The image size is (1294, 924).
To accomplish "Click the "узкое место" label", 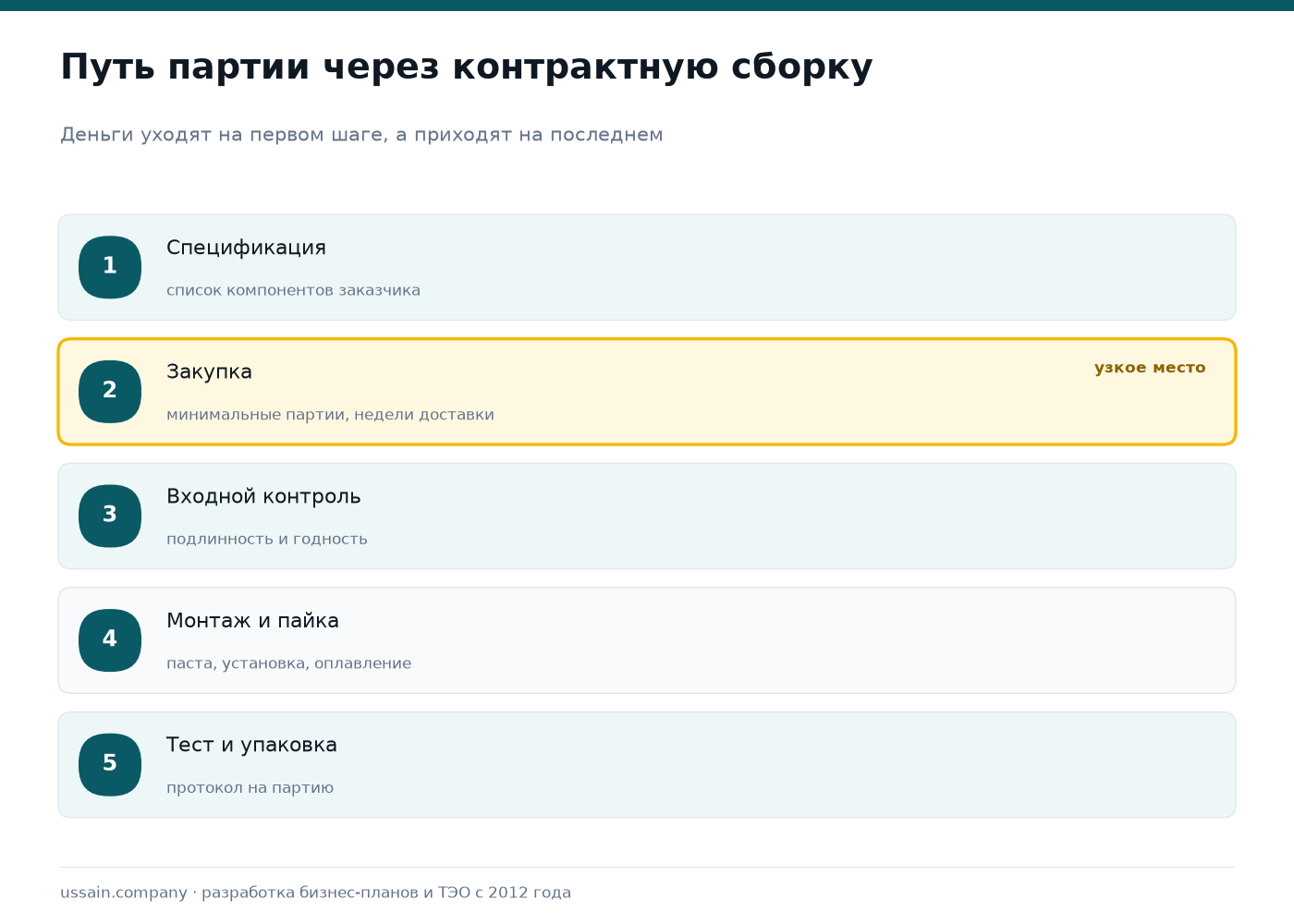I will 1150,368.
